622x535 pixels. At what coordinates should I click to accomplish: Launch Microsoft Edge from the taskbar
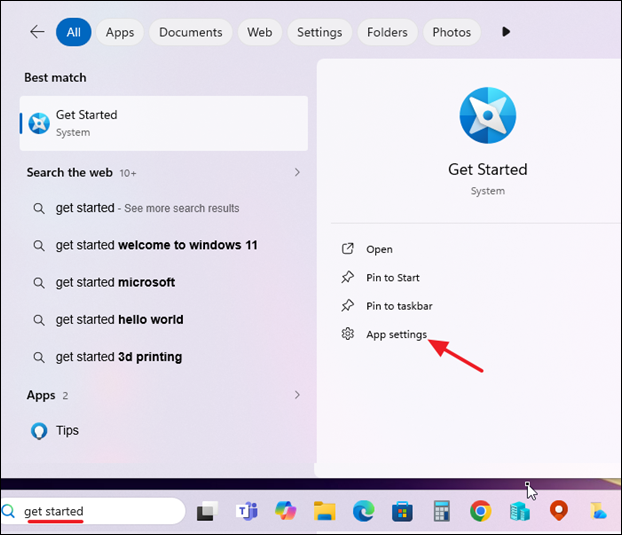coord(363,511)
